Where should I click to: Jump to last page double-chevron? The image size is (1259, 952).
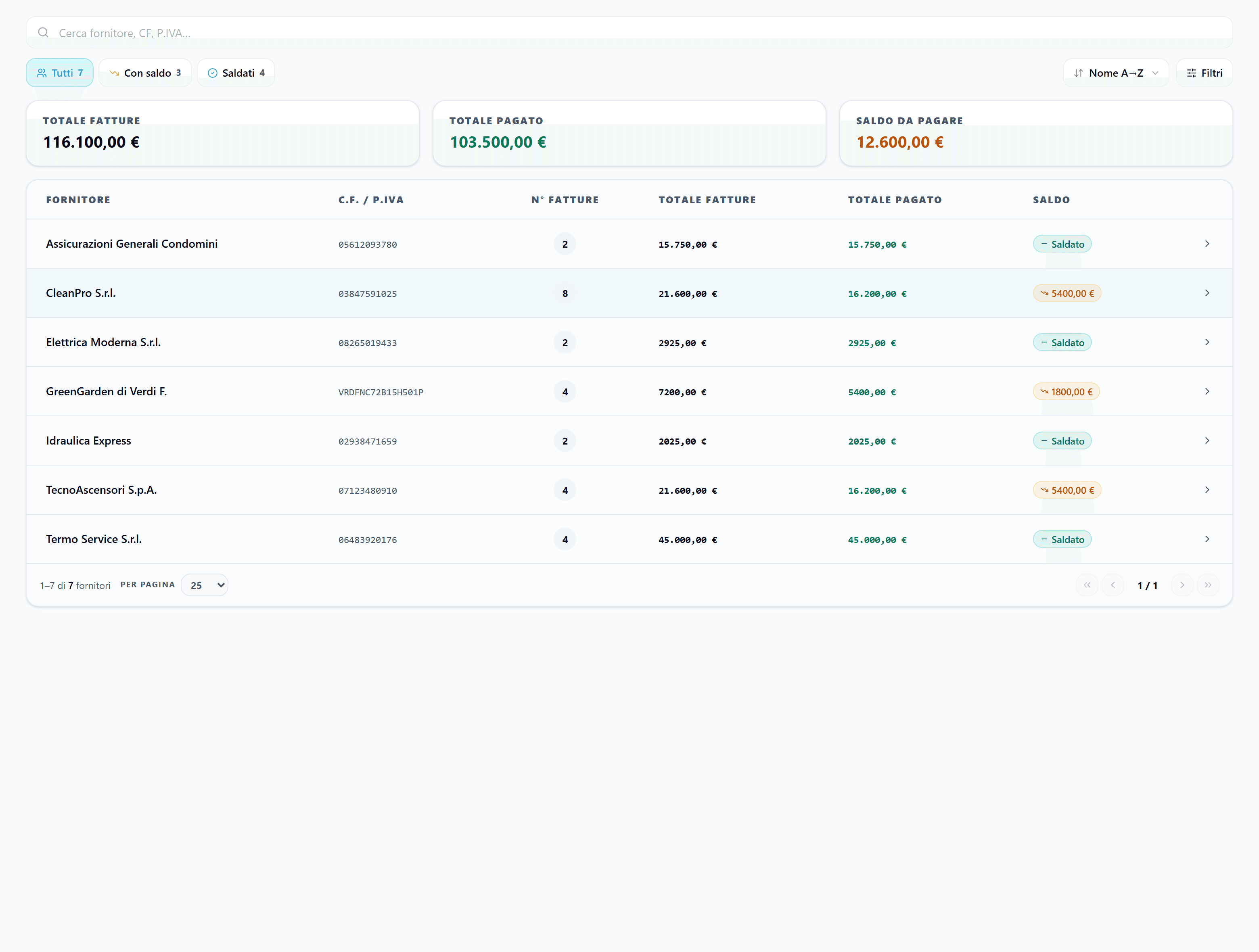[1208, 585]
